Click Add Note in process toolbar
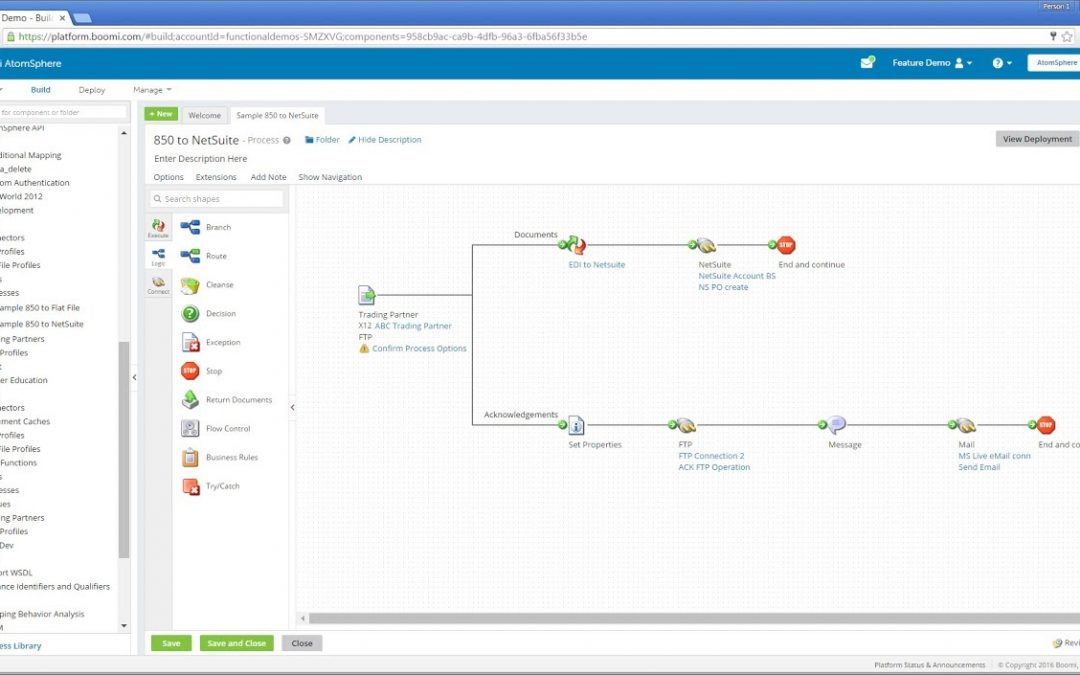 pyautogui.click(x=269, y=178)
